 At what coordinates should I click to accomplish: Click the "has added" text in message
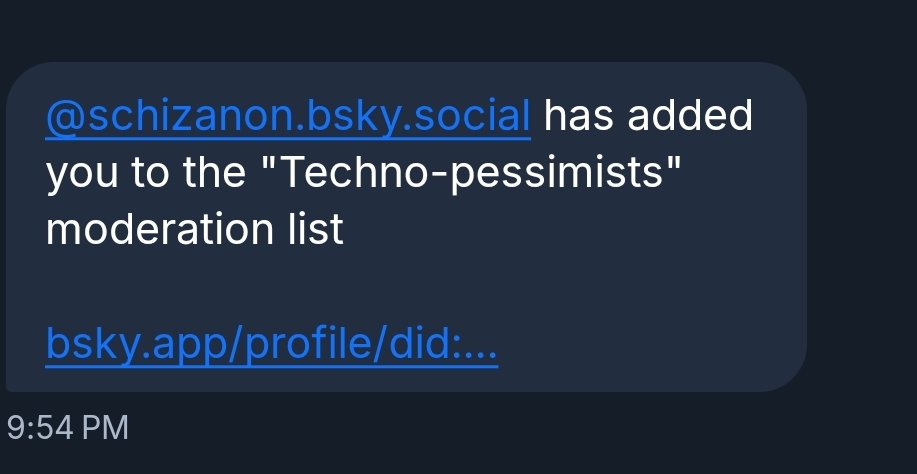(x=647, y=117)
